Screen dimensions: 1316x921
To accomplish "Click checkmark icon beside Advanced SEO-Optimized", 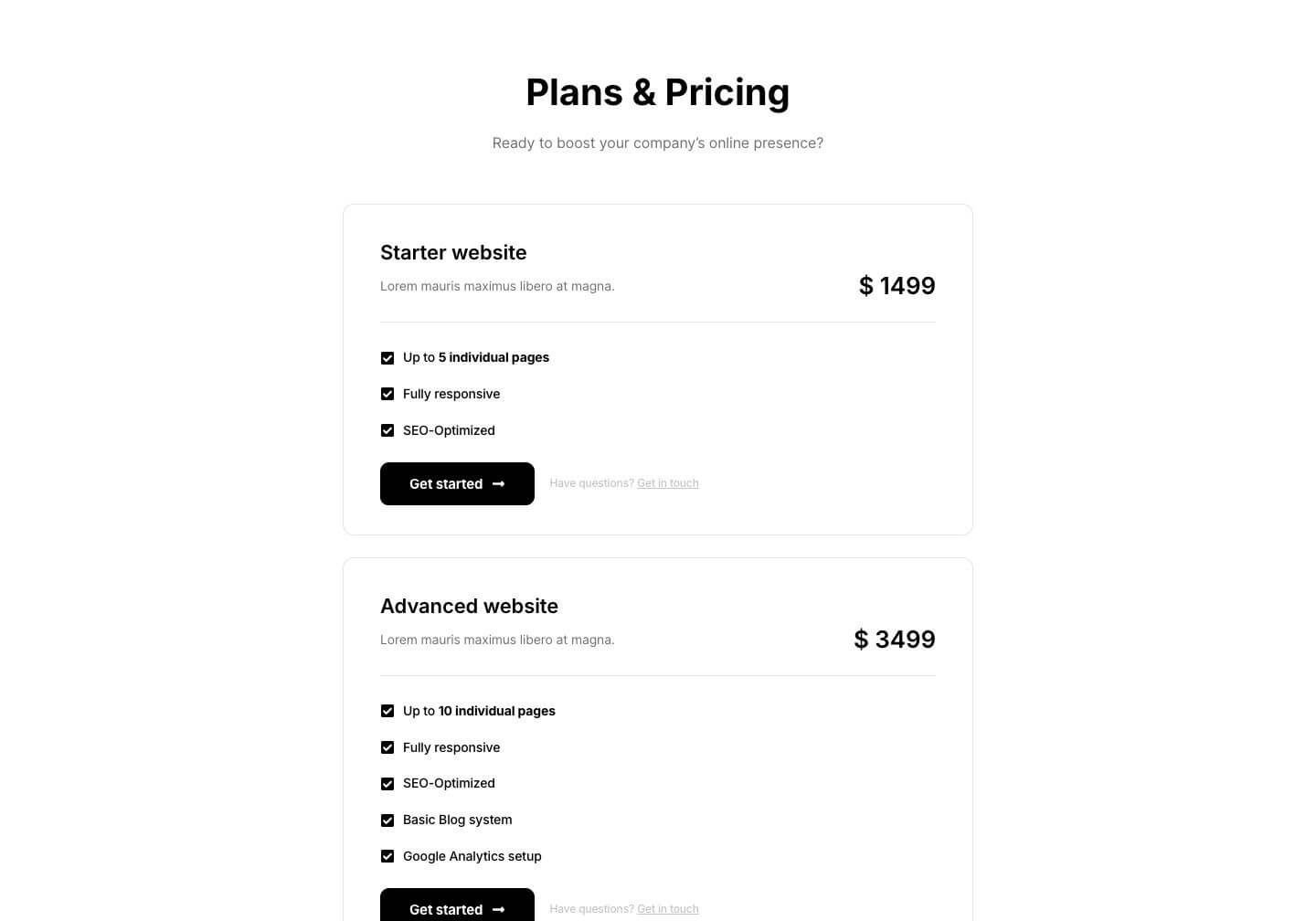I will [387, 784].
